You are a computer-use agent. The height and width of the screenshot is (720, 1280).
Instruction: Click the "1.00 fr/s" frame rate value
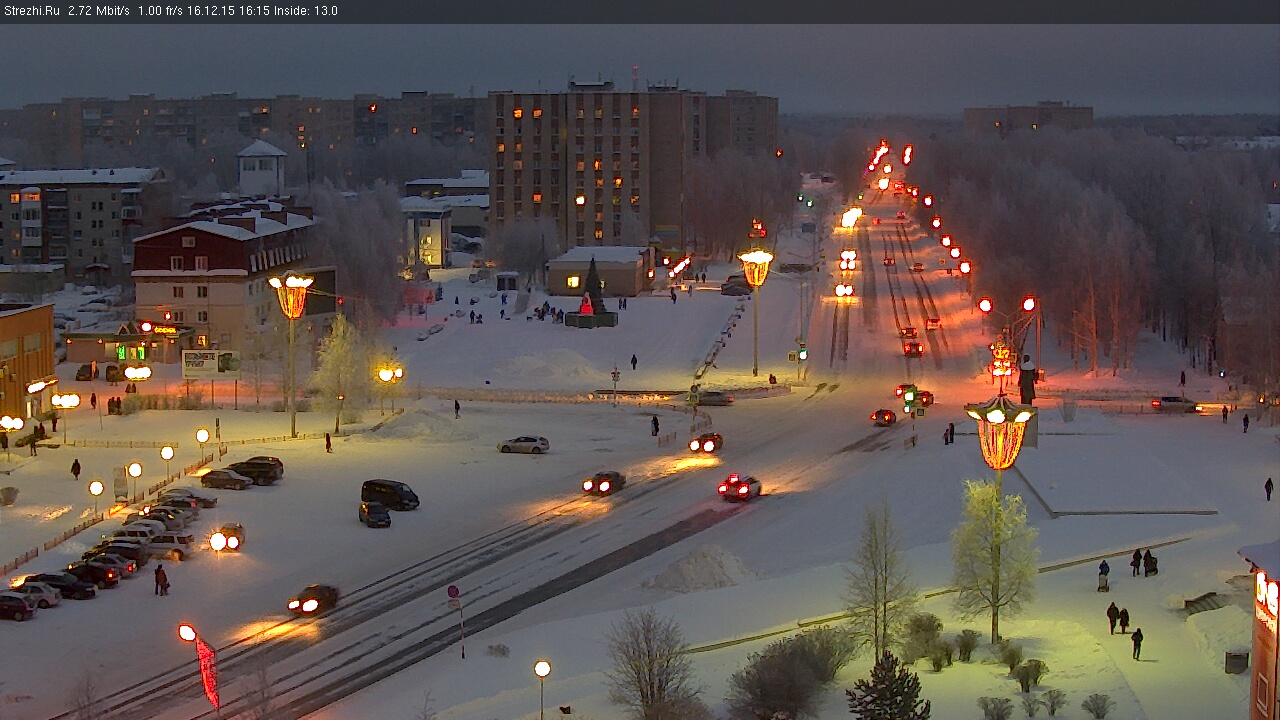click(x=160, y=11)
